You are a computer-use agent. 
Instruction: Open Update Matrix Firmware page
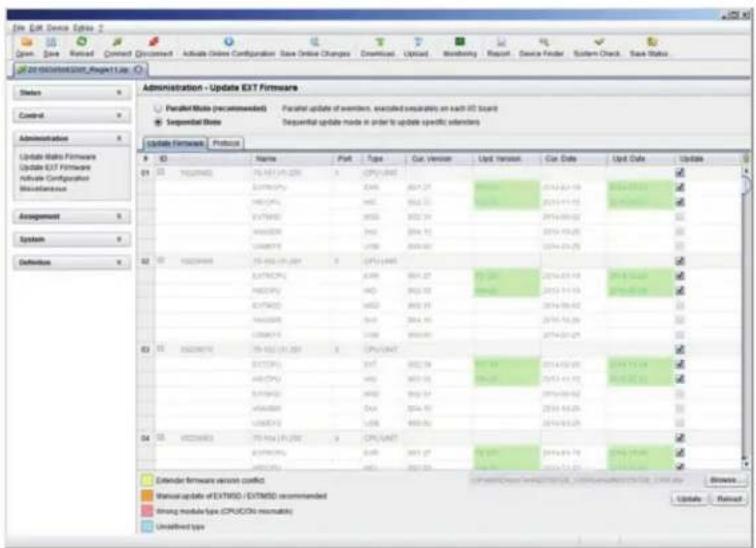57,157
